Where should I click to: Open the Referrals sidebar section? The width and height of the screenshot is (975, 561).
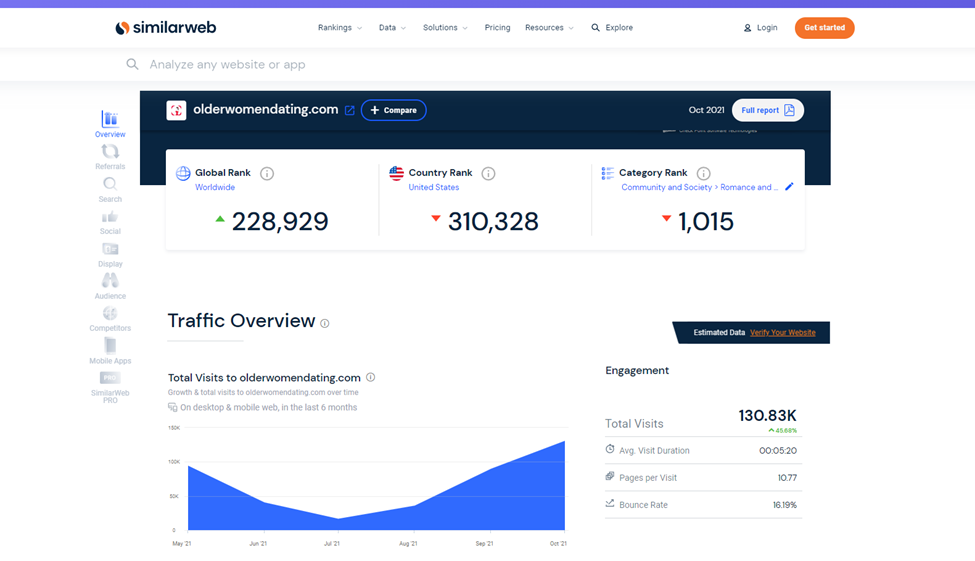(x=110, y=156)
